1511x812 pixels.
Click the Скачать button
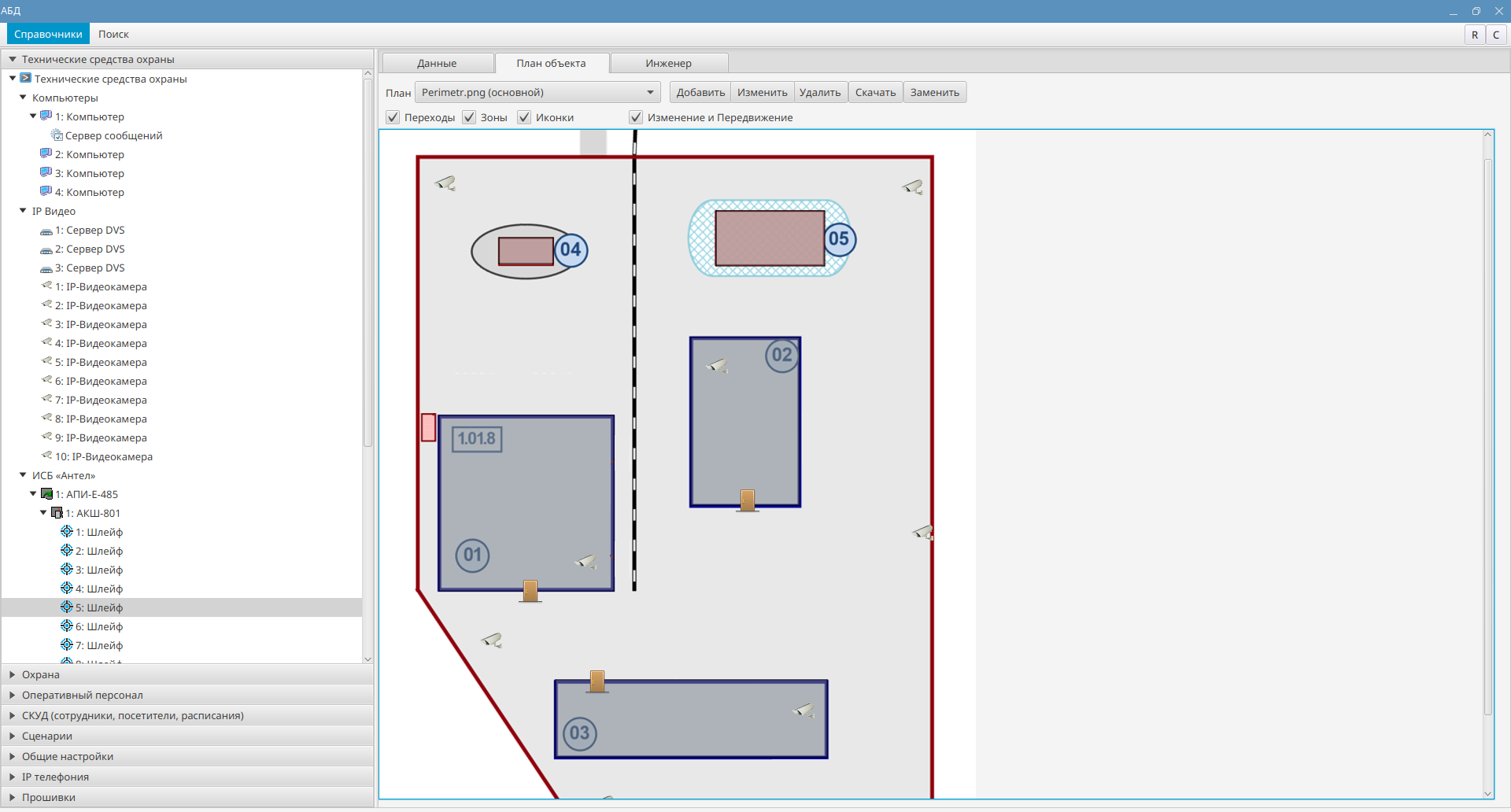875,93
